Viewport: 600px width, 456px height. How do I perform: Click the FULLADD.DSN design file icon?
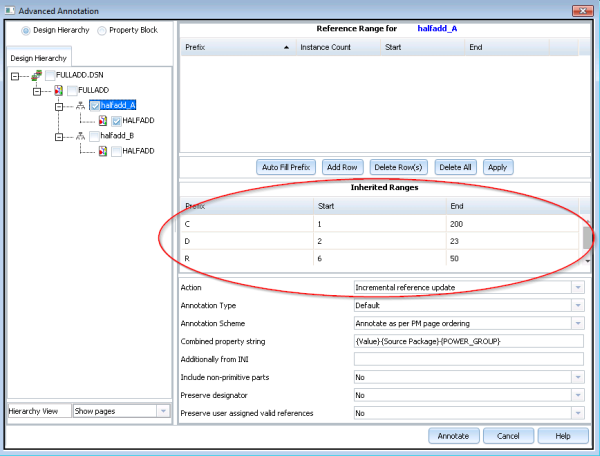pos(36,75)
